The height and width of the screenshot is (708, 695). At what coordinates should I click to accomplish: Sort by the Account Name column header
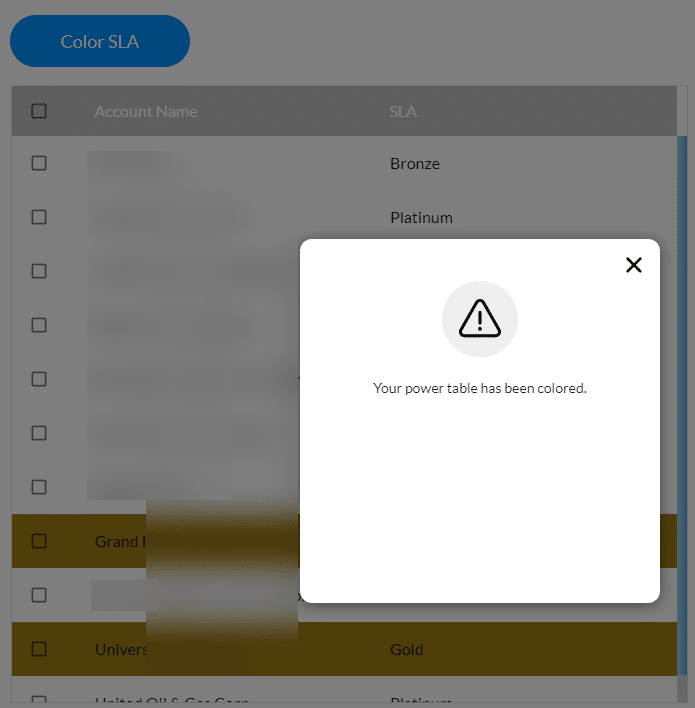pos(145,112)
